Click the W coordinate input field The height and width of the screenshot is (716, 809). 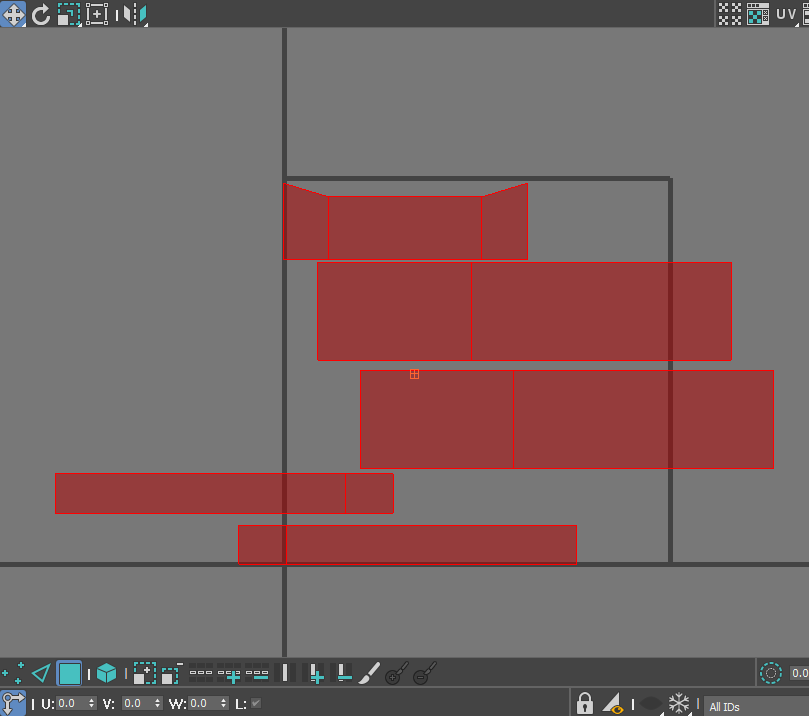204,703
